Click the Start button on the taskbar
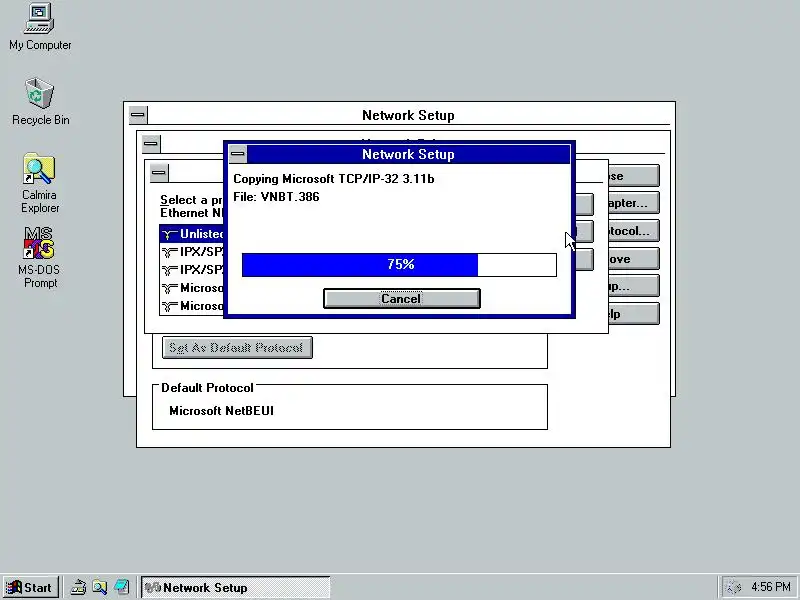 (x=31, y=587)
